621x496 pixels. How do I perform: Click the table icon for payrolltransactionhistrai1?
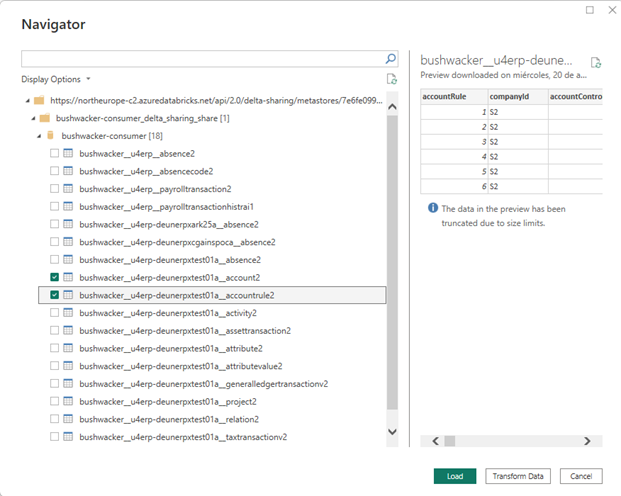coord(68,206)
